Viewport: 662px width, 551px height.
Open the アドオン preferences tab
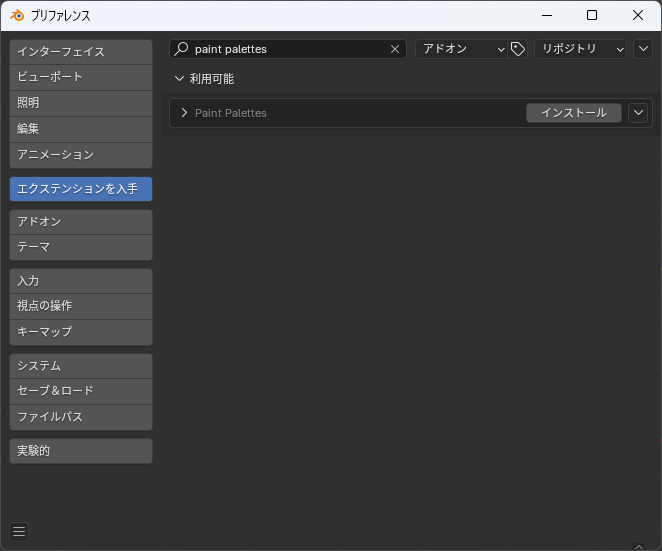coord(81,222)
